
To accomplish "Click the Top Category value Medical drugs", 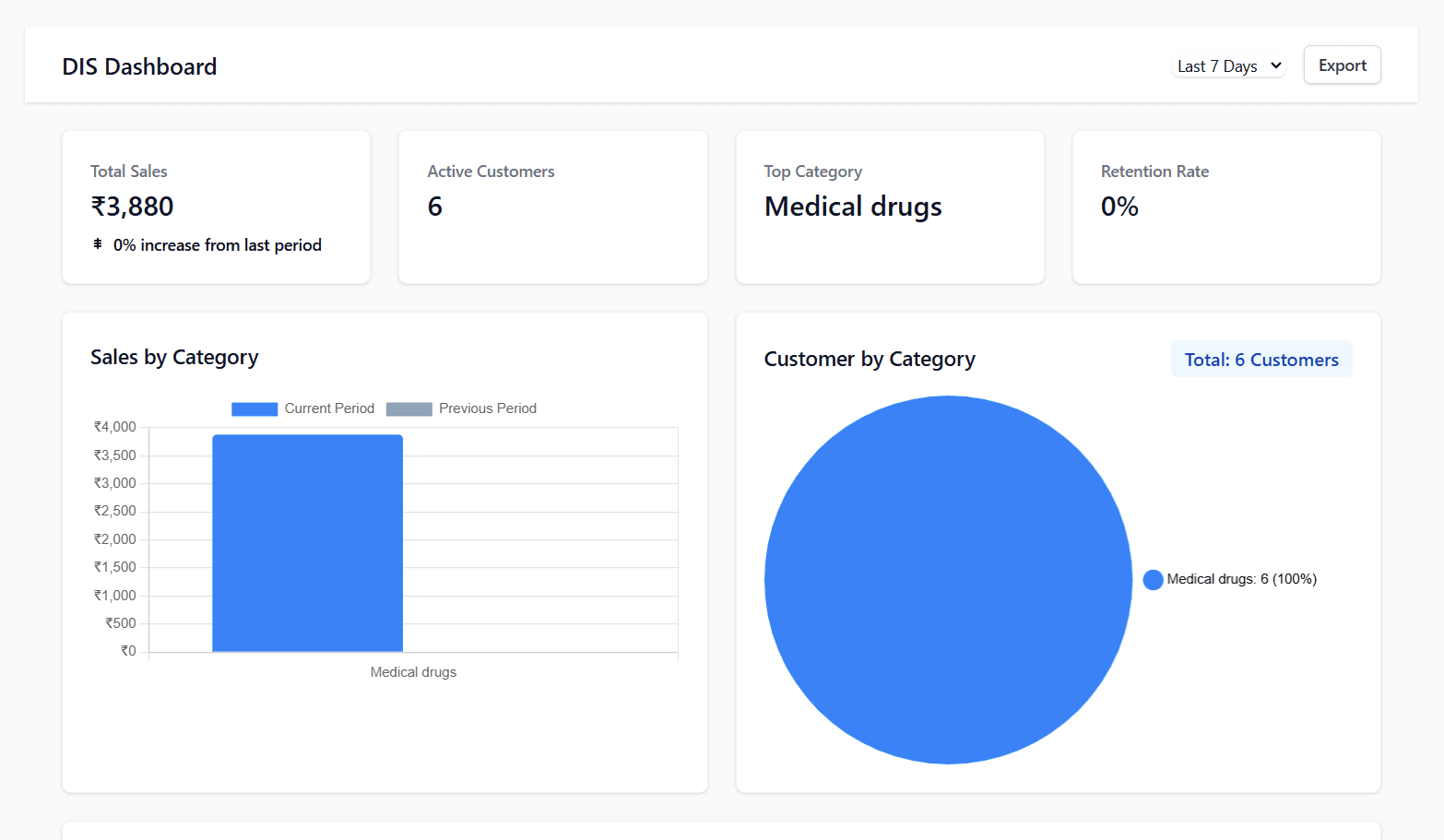I will pyautogui.click(x=852, y=207).
